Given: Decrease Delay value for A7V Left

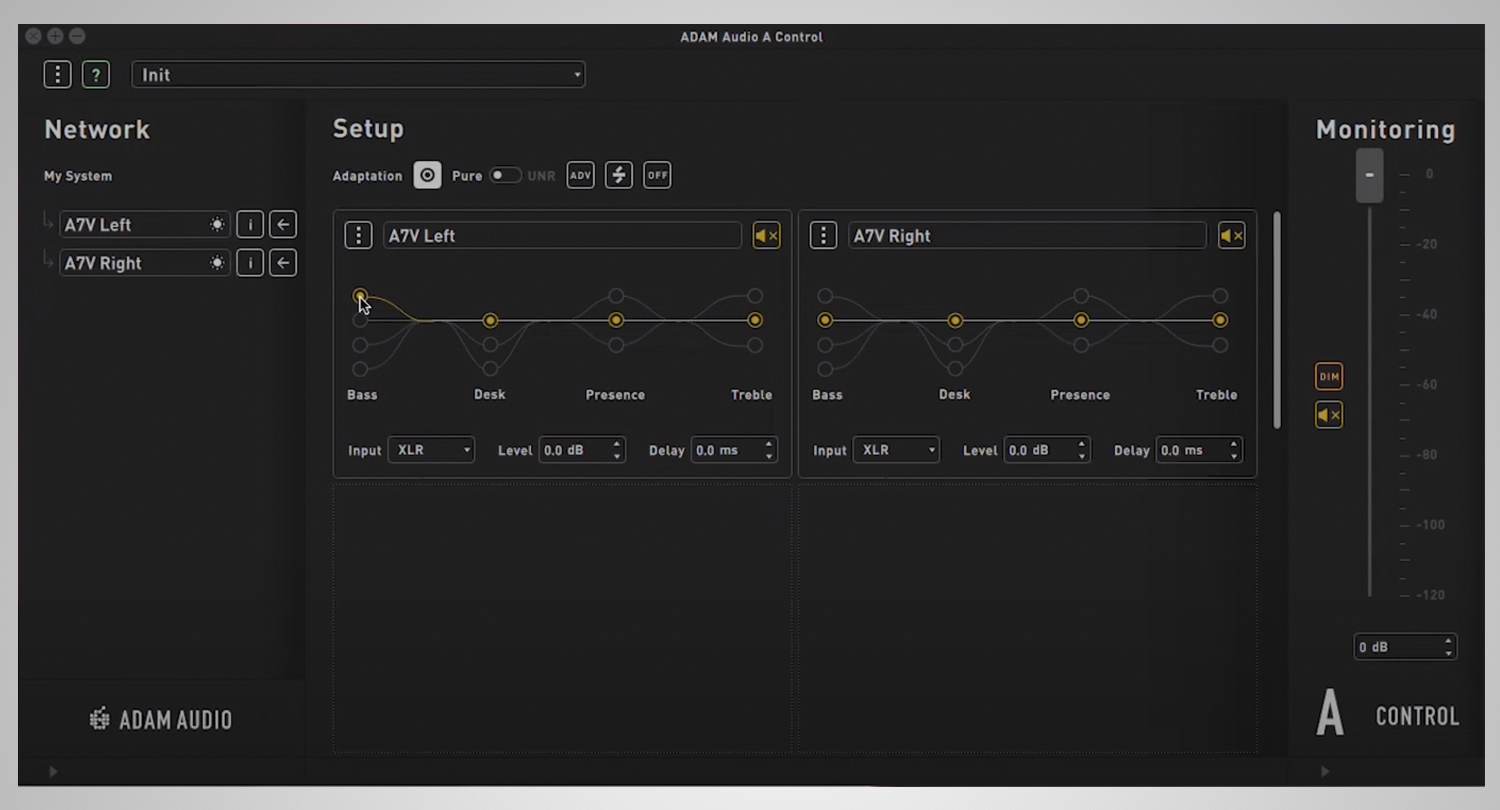Looking at the screenshot, I should 769,456.
